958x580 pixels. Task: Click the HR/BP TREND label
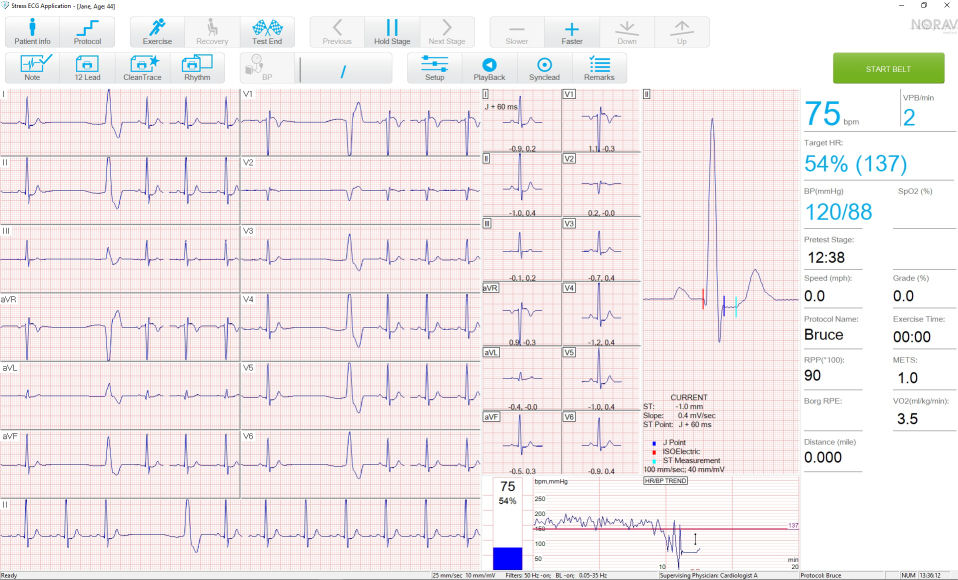[664, 481]
